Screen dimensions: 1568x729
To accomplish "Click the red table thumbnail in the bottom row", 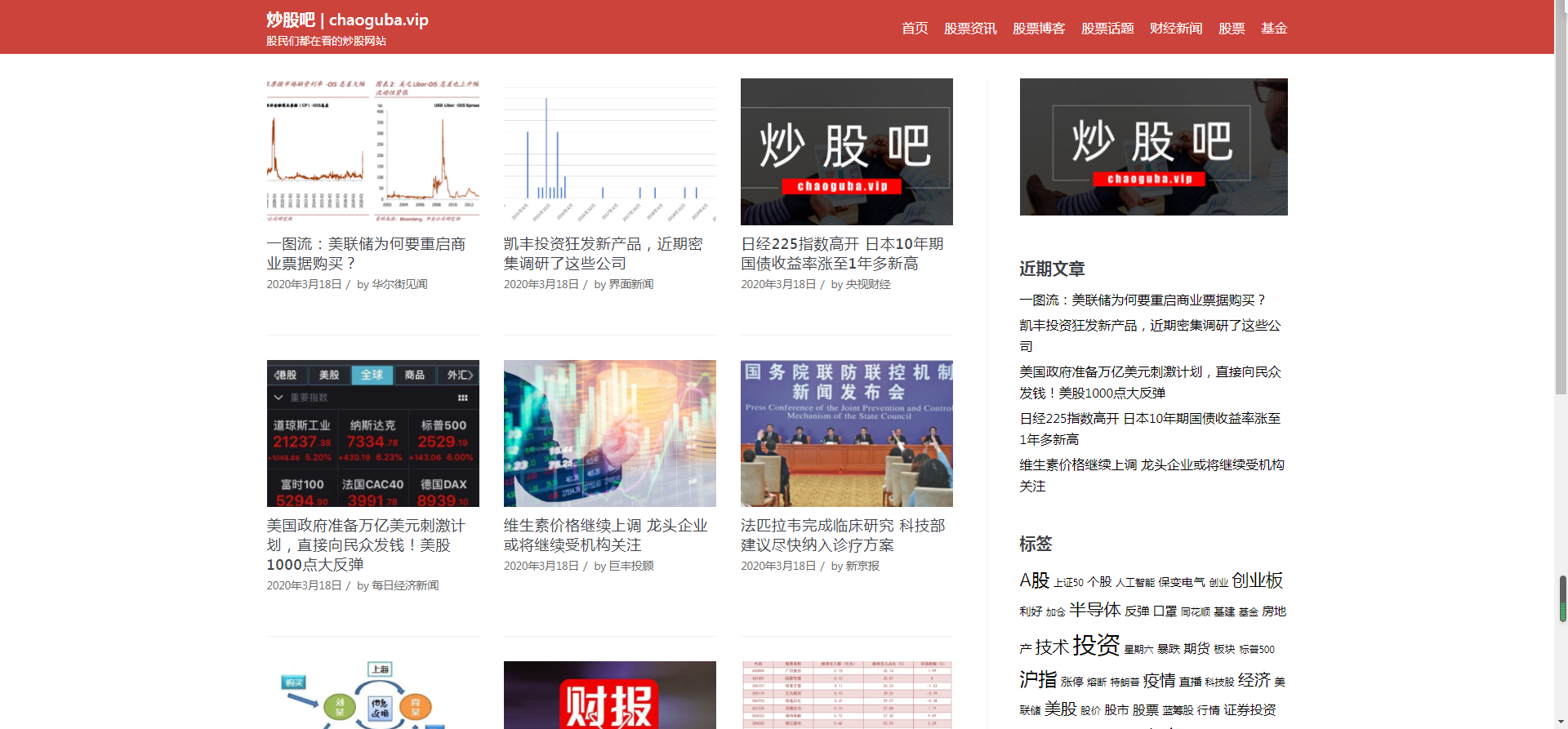I will click(847, 695).
